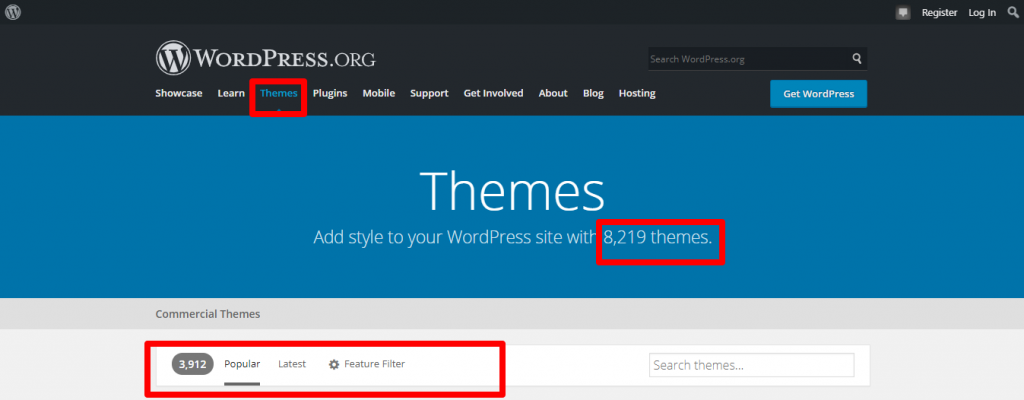Open the Themes menu item
This screenshot has width=1024, height=400.
click(279, 93)
